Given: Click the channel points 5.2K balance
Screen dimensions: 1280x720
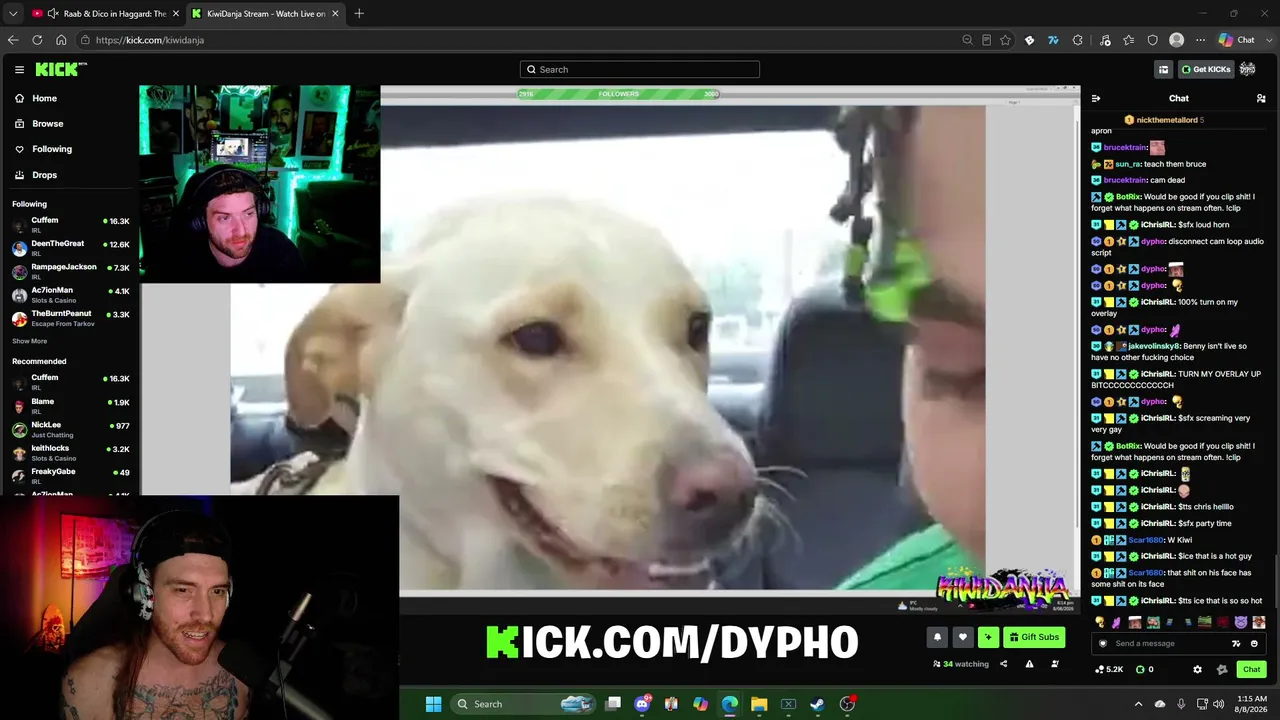Looking at the screenshot, I should [x=1110, y=669].
